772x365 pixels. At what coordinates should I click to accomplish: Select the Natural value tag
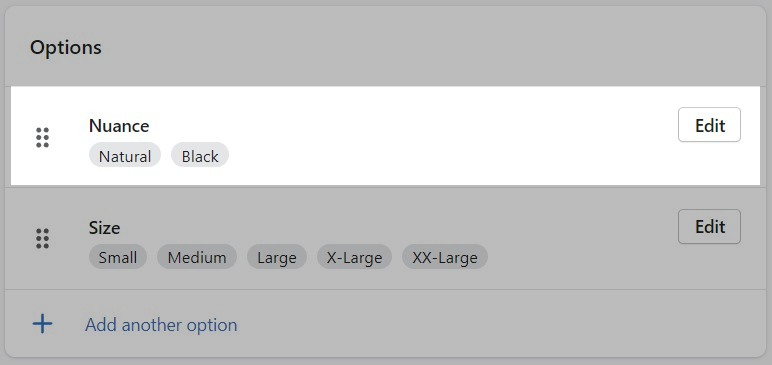[125, 156]
